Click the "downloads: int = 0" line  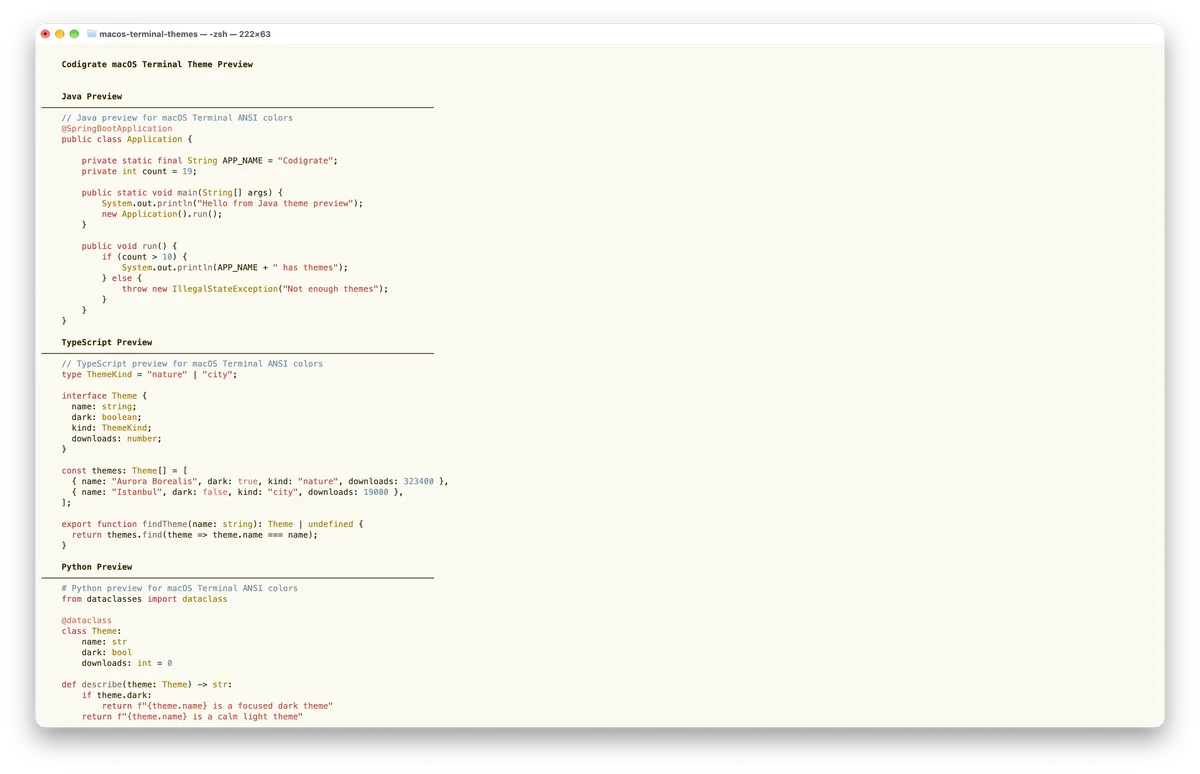pyautogui.click(x=127, y=663)
